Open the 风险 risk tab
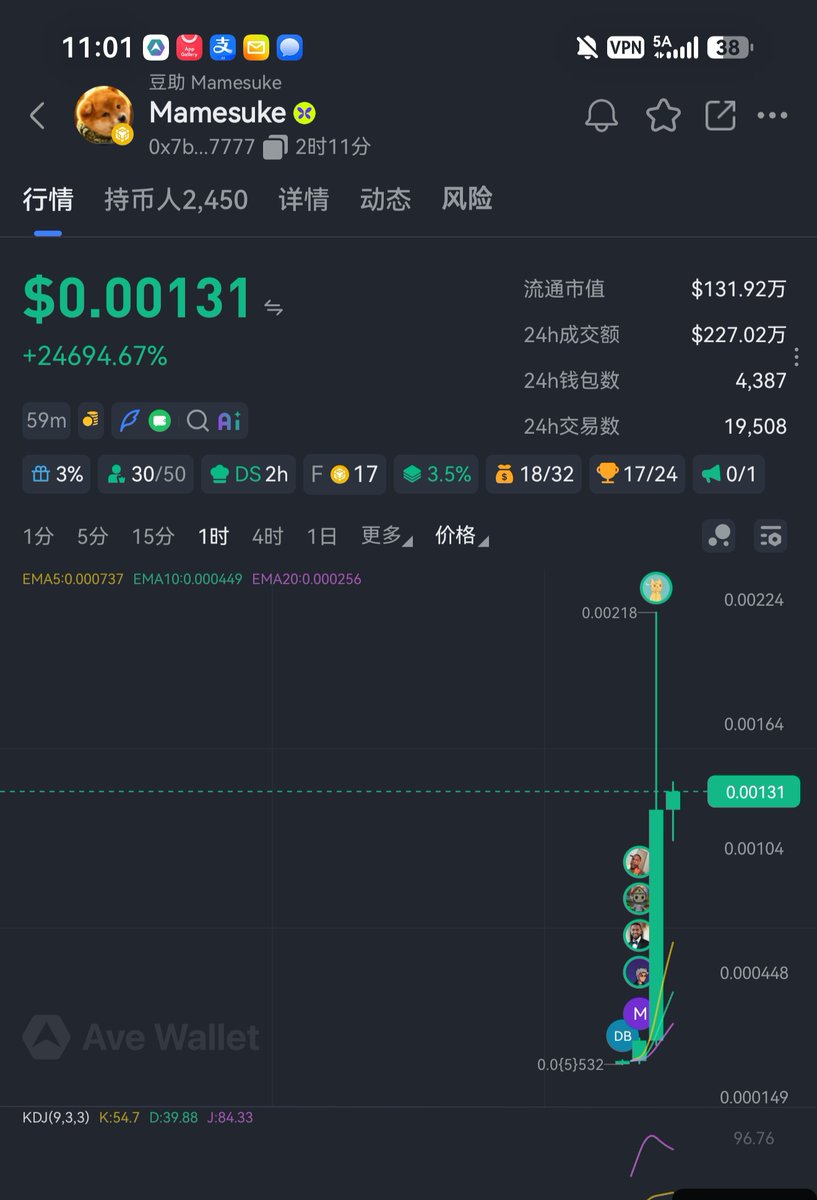The width and height of the screenshot is (817, 1200). pos(467,199)
